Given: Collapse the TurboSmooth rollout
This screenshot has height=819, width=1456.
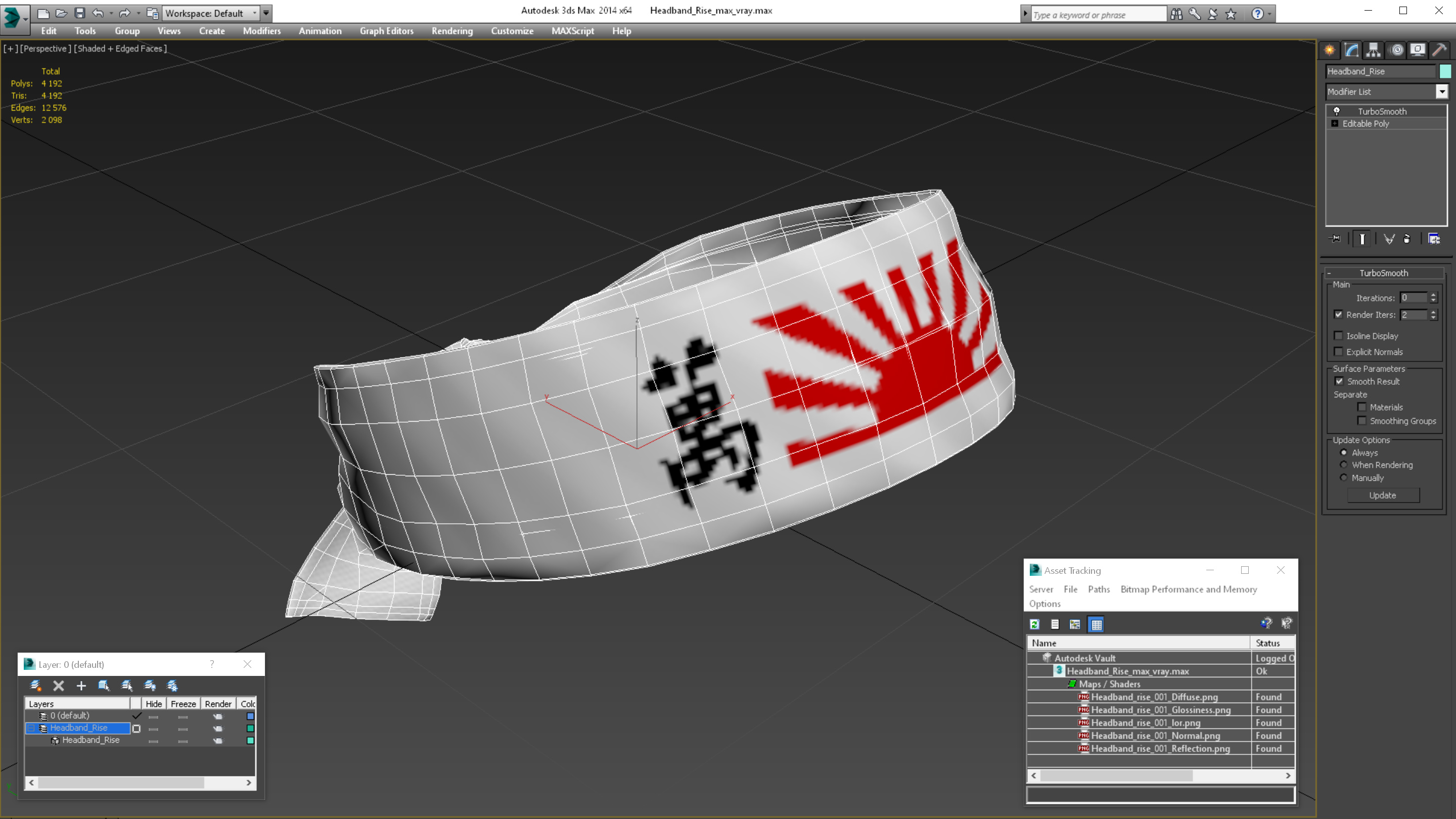Looking at the screenshot, I should 1383,272.
